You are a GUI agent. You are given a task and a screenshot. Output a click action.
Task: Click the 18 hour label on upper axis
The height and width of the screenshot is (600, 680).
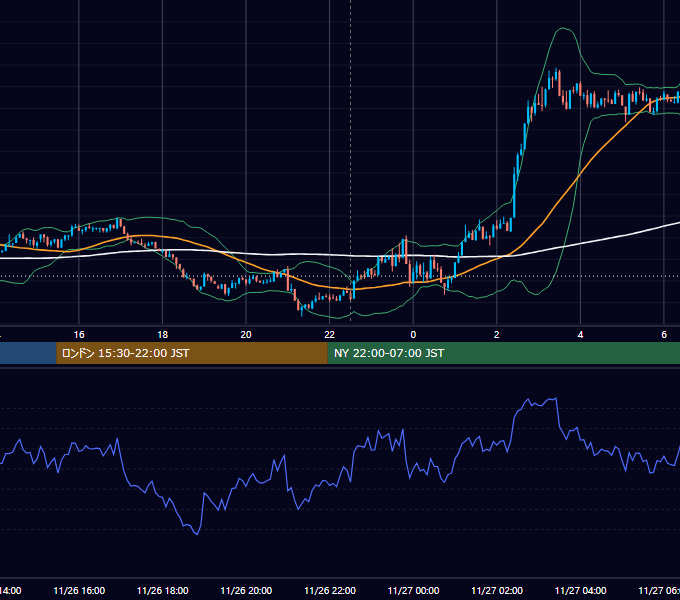[163, 335]
